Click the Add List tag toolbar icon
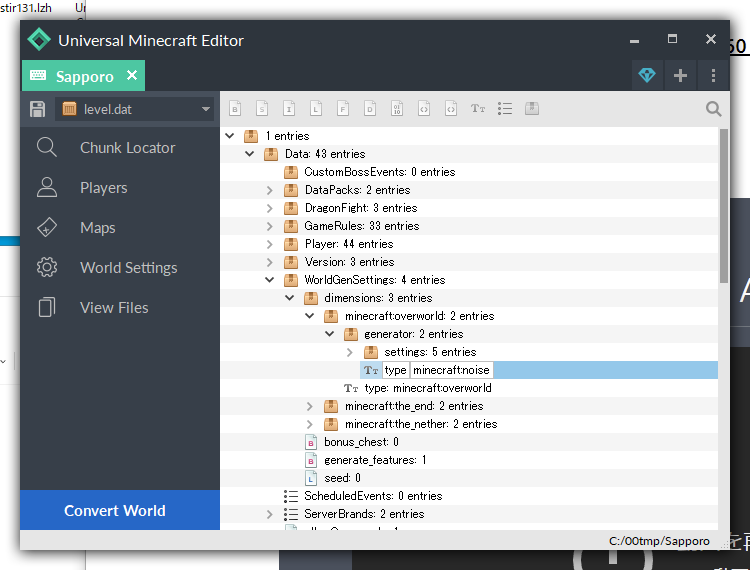Image resolution: width=750 pixels, height=570 pixels. click(505, 108)
